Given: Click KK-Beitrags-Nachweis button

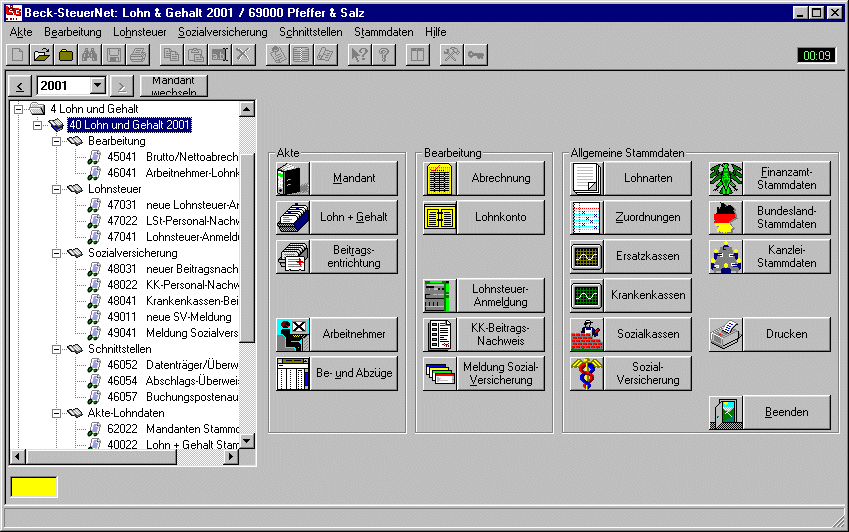Looking at the screenshot, I should [x=501, y=334].
